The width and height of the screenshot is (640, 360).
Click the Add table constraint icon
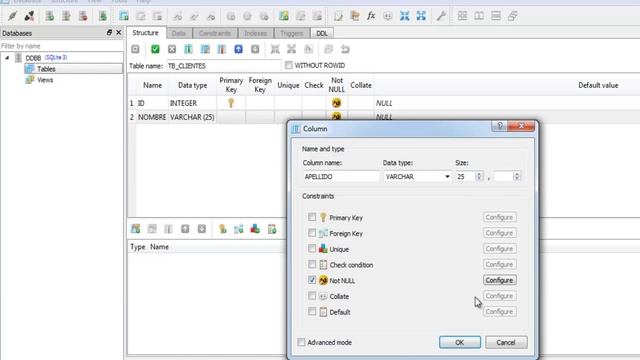click(x=136, y=229)
